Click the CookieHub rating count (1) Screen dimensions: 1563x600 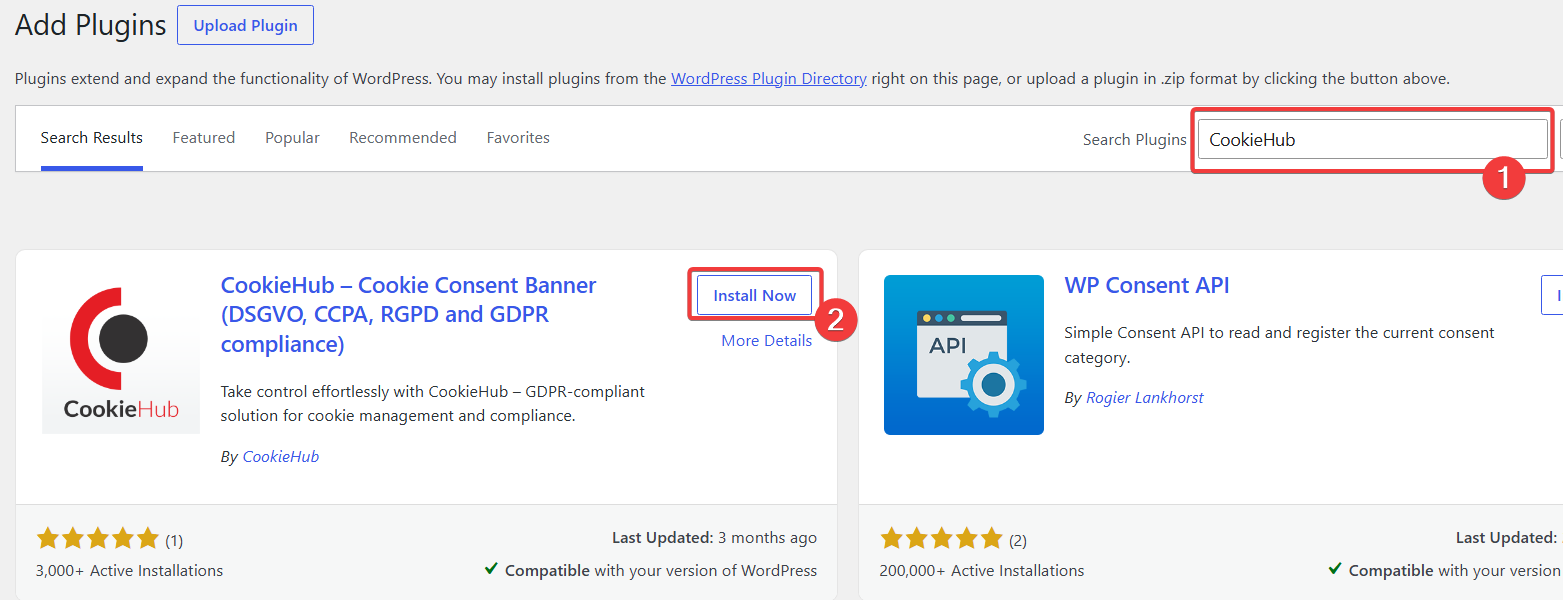[x=174, y=540]
